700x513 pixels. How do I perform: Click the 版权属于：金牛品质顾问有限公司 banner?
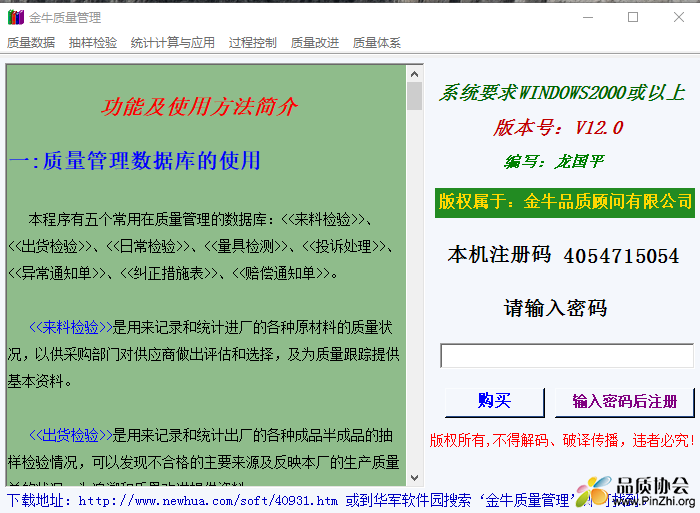click(565, 202)
